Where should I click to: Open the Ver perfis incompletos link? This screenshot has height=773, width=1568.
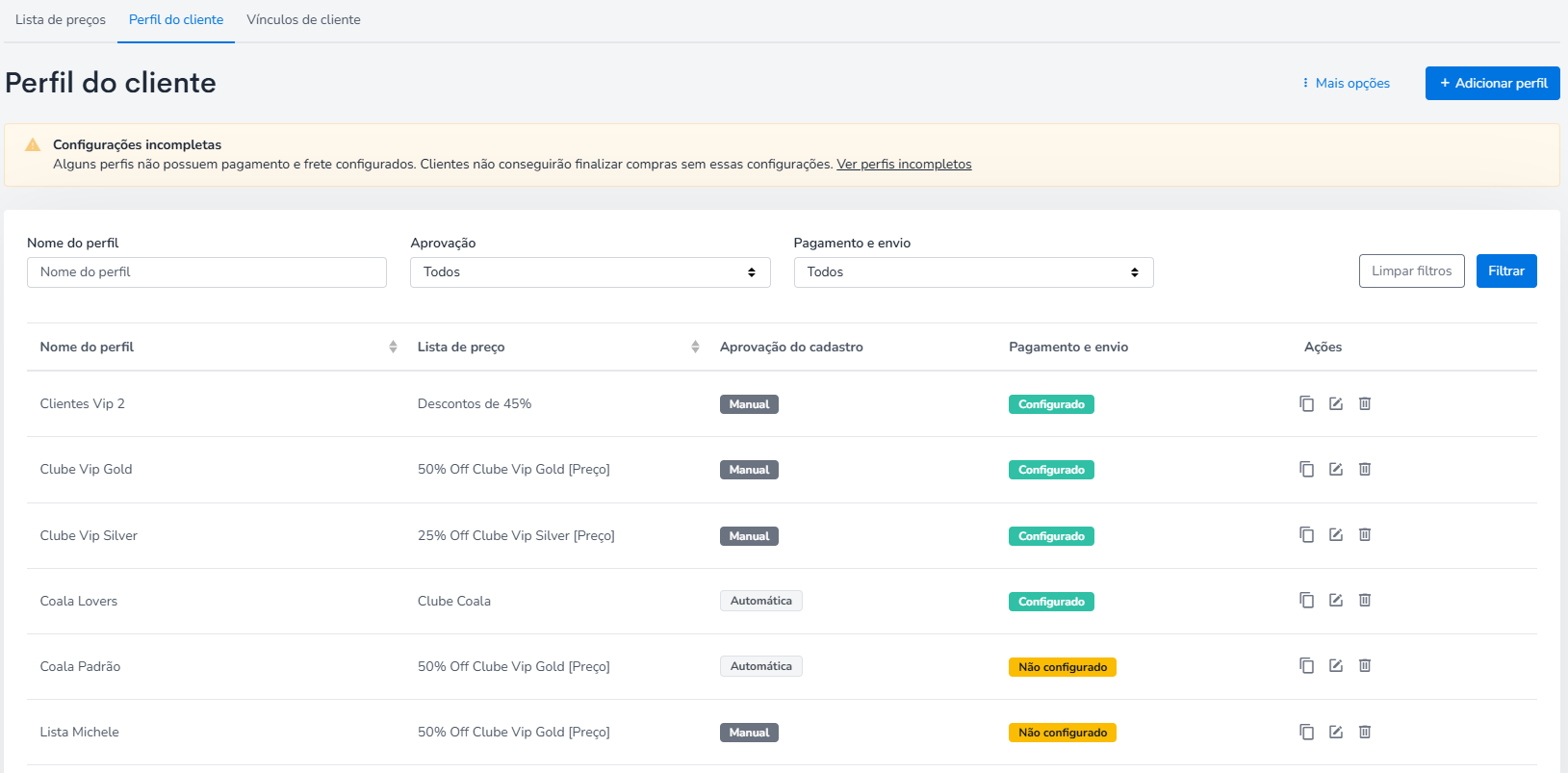tap(904, 164)
